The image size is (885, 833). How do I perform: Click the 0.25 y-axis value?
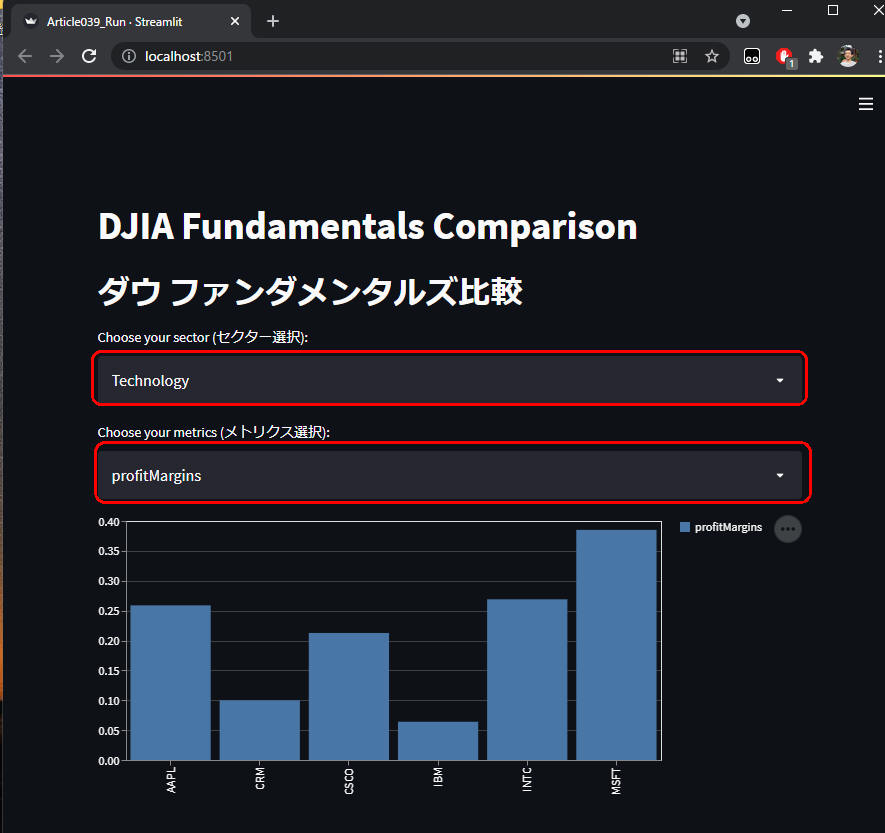(x=109, y=611)
